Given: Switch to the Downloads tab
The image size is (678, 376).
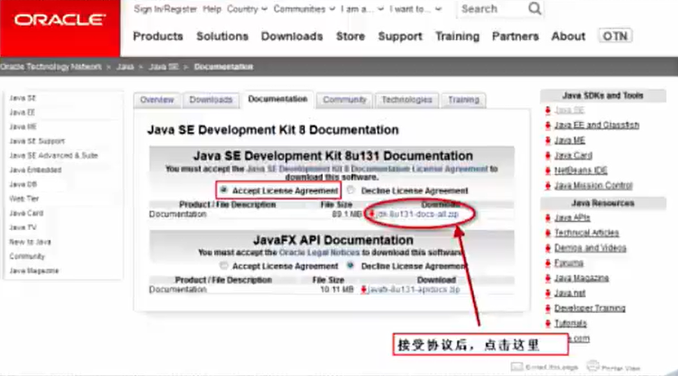Looking at the screenshot, I should [211, 100].
